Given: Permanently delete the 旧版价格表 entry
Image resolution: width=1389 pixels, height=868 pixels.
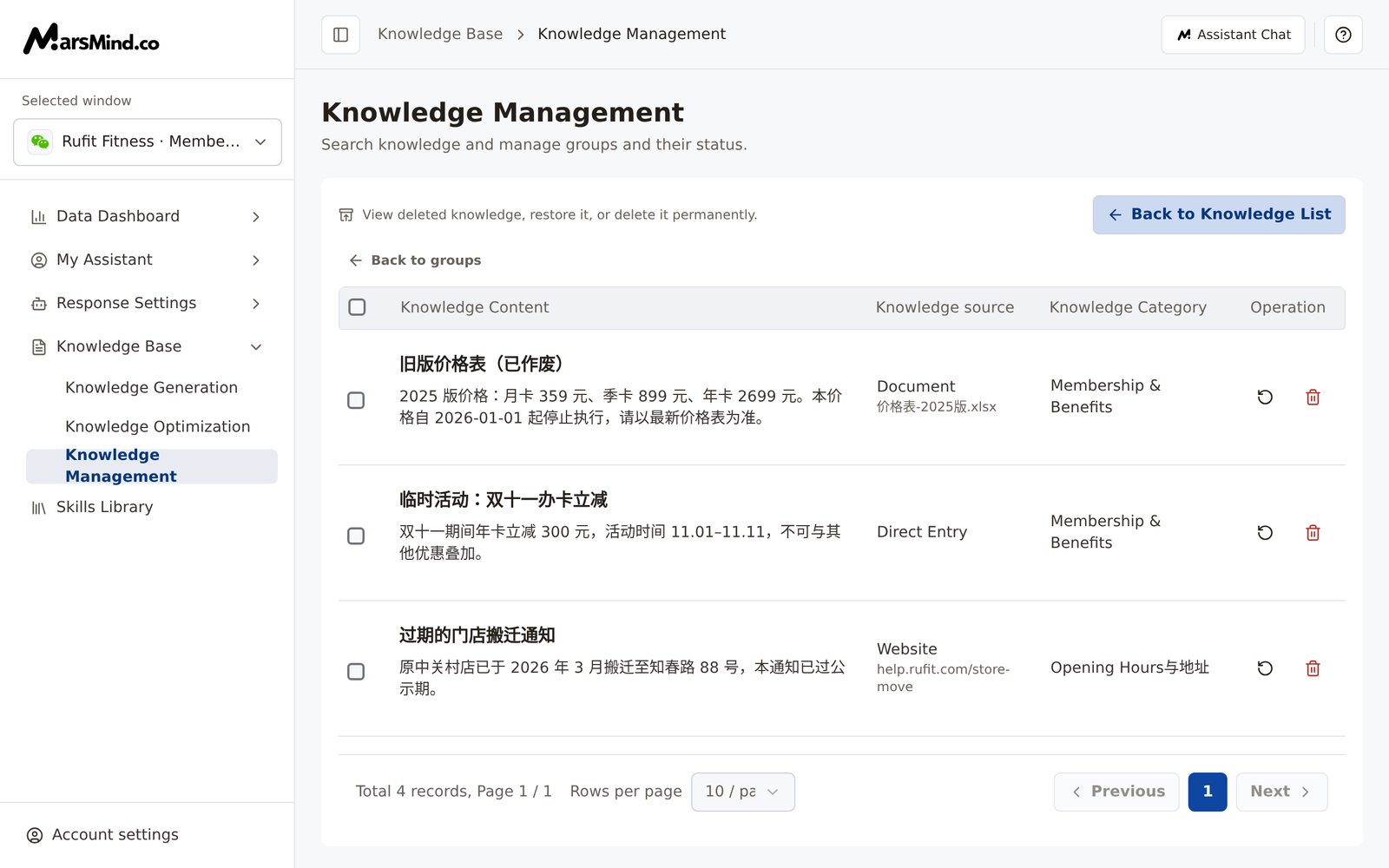Looking at the screenshot, I should click(x=1313, y=397).
